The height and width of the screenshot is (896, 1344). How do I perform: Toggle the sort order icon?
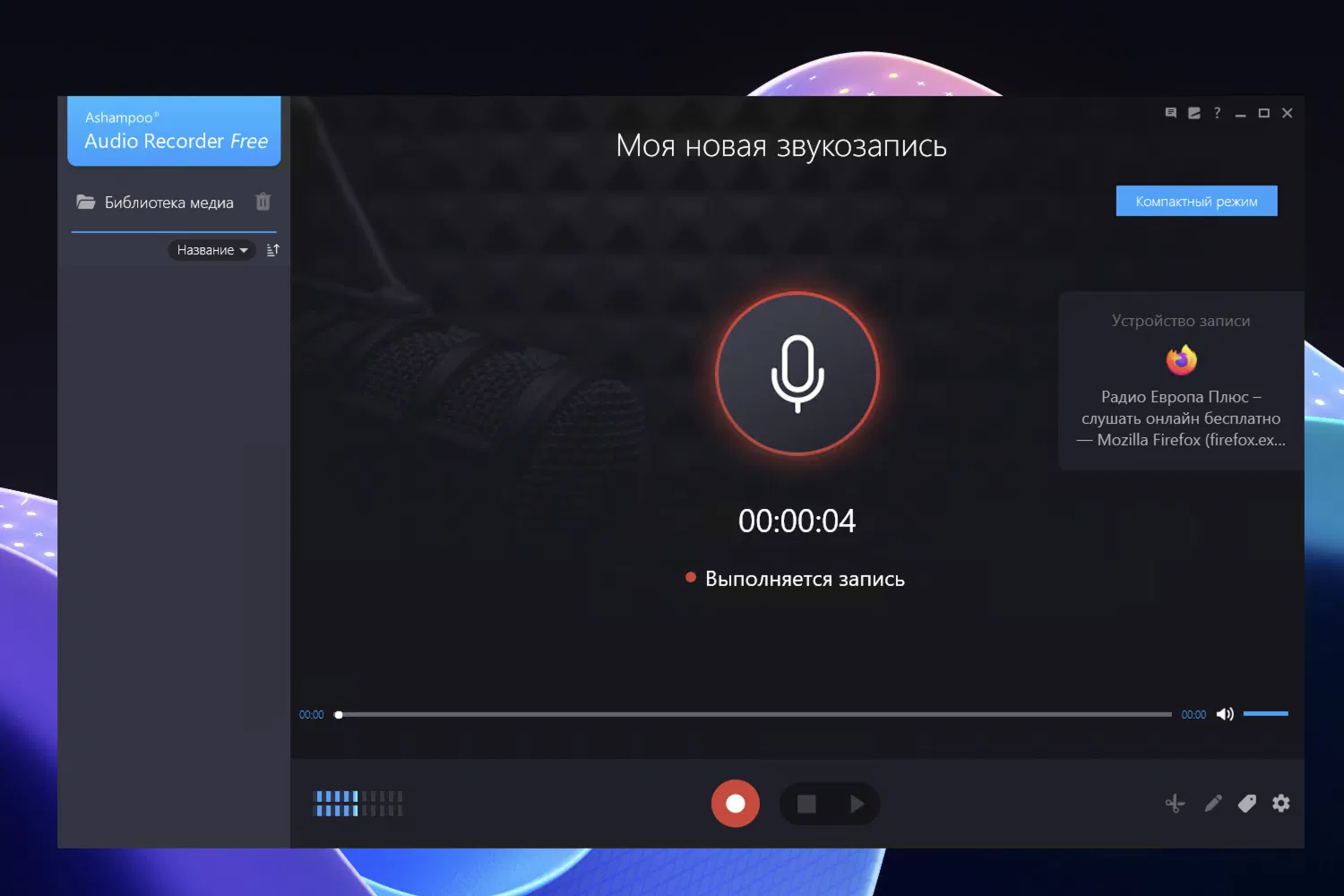point(273,250)
